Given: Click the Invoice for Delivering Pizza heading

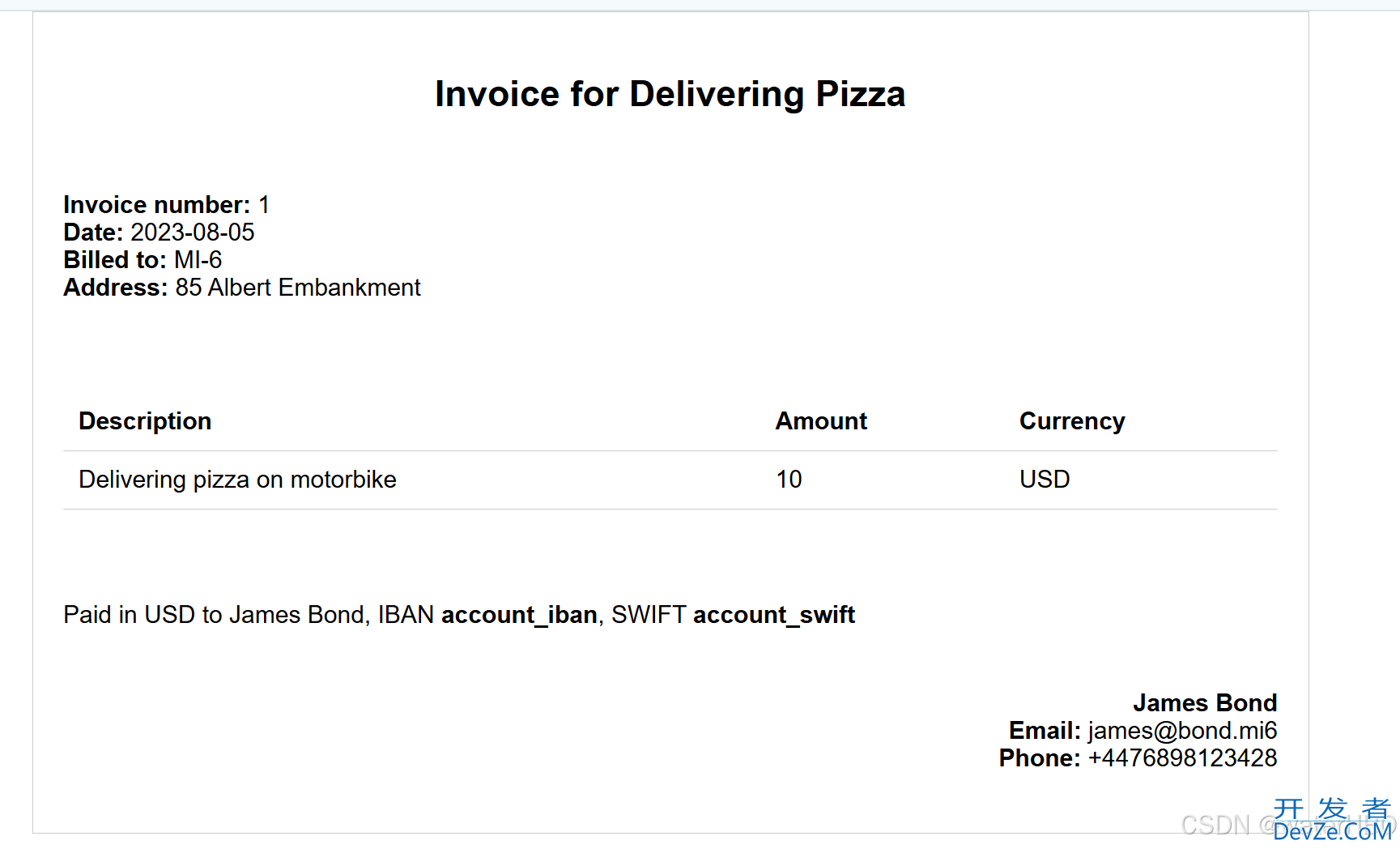Looking at the screenshot, I should click(670, 94).
